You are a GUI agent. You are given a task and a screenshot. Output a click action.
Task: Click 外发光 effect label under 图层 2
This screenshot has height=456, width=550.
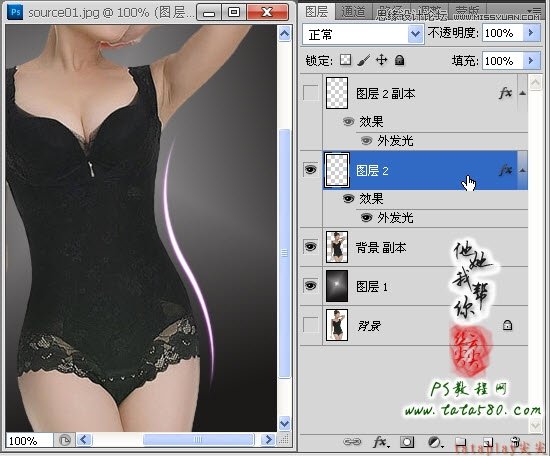[395, 218]
